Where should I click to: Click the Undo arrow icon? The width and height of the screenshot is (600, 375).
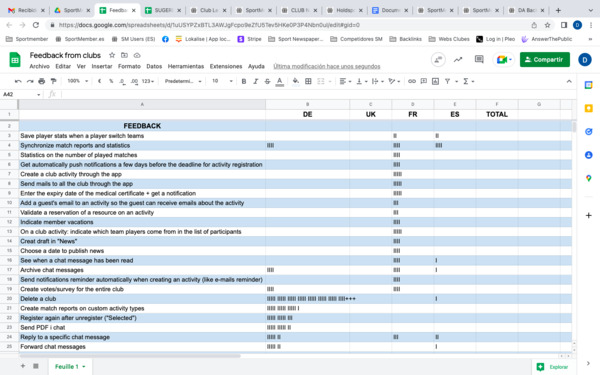pyautogui.click(x=18, y=81)
